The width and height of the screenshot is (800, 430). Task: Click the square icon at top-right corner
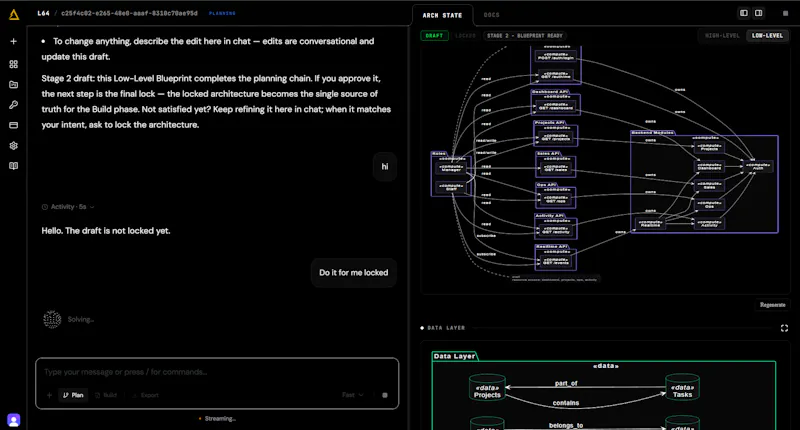click(785, 13)
